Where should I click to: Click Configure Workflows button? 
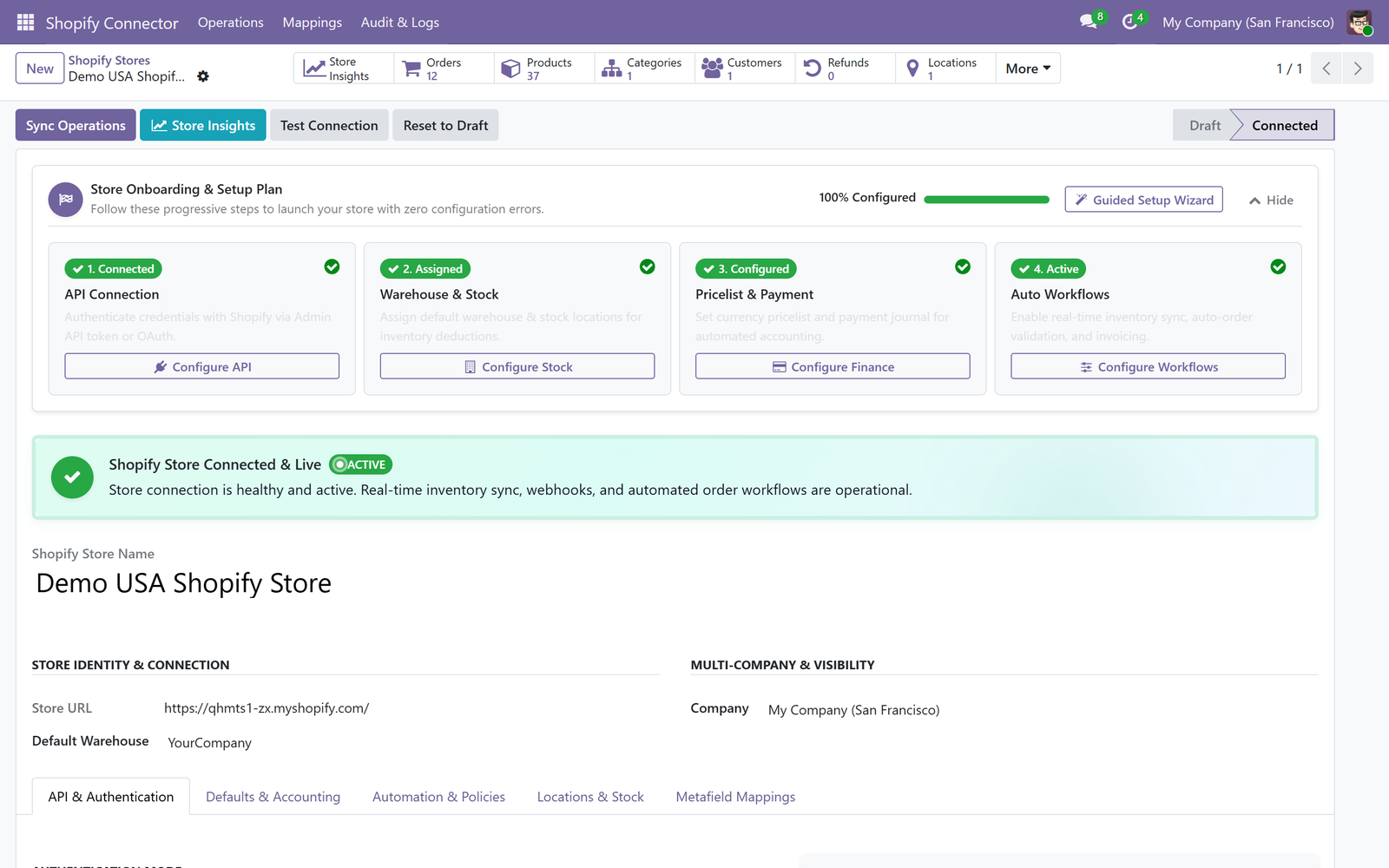tap(1148, 366)
